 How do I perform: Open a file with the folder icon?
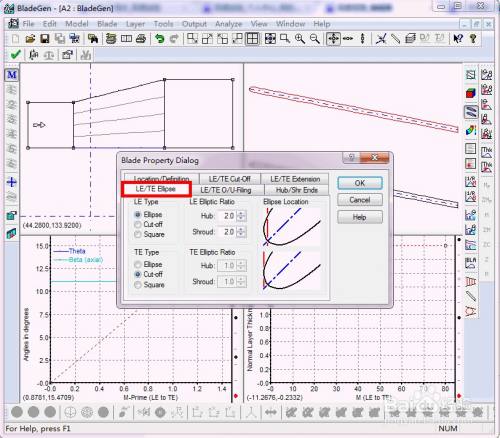point(30,39)
